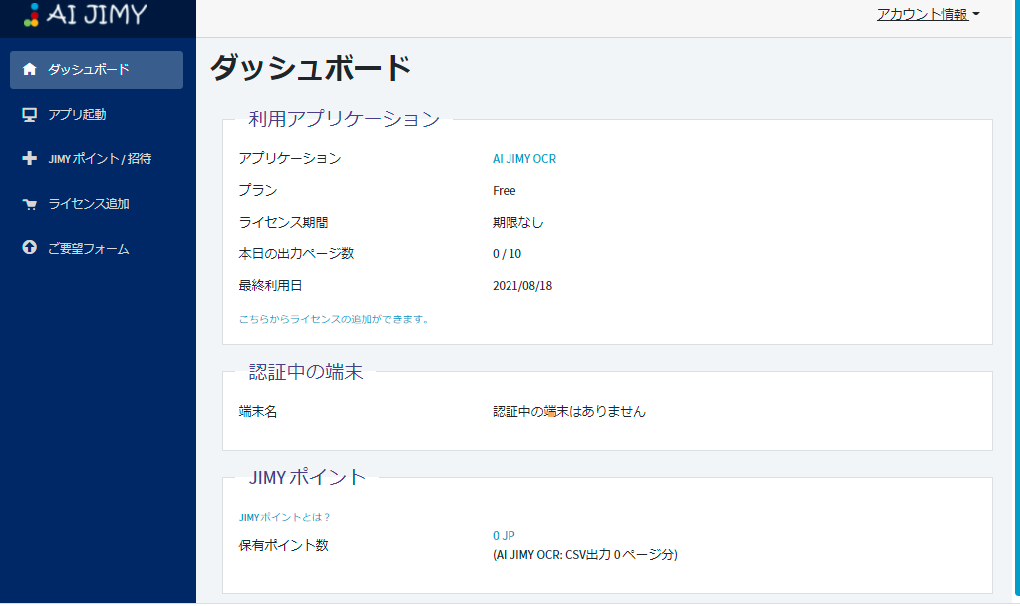Viewport: 1020px width, 606px height.
Task: Click the monitor icon for アプリ起動
Action: click(29, 114)
